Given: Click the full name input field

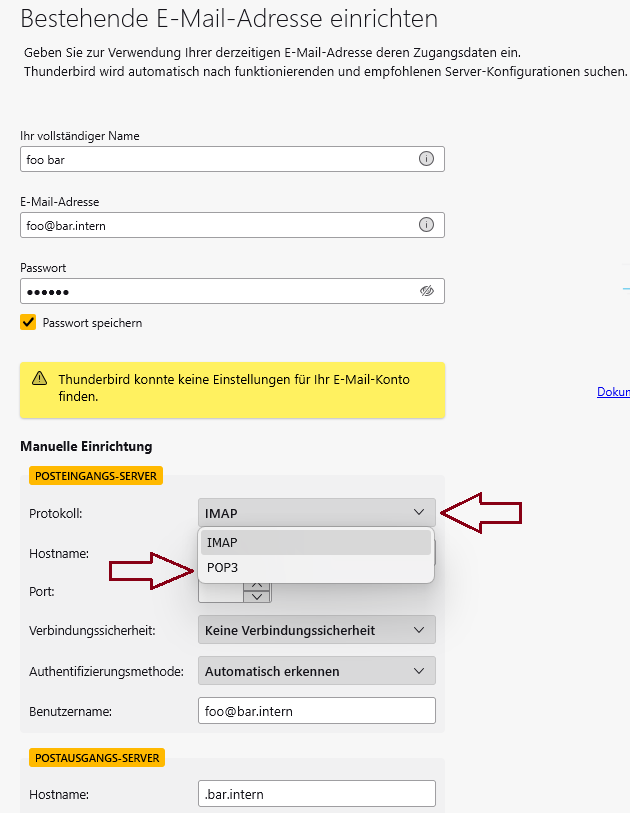Looking at the screenshot, I should (215, 159).
